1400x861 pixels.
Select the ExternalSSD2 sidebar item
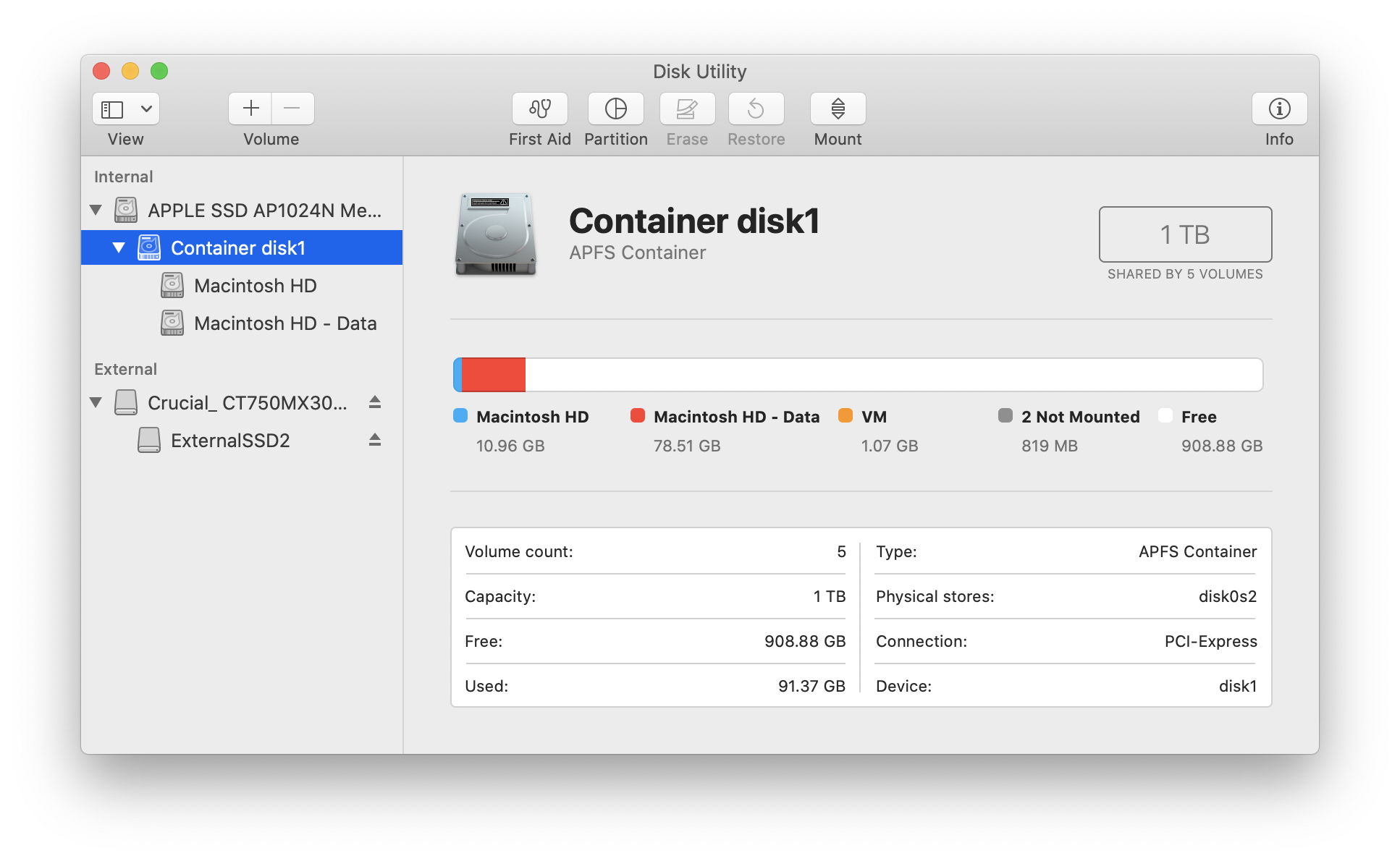pyautogui.click(x=229, y=441)
